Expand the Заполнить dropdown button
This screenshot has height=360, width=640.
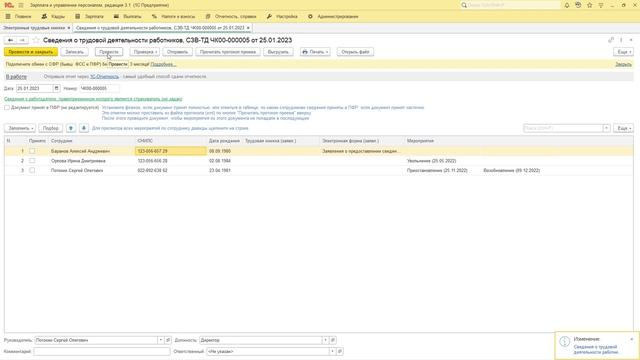pos(20,128)
